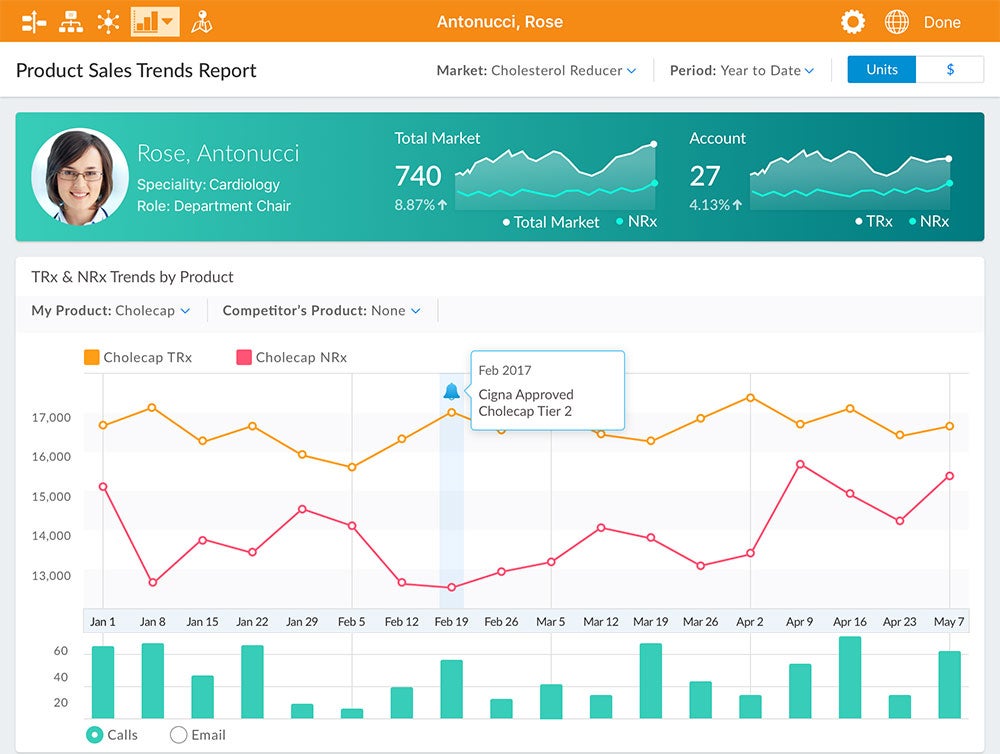Viewport: 1000px width, 754px height.
Task: Click the bell event marker on chart
Action: (x=452, y=391)
